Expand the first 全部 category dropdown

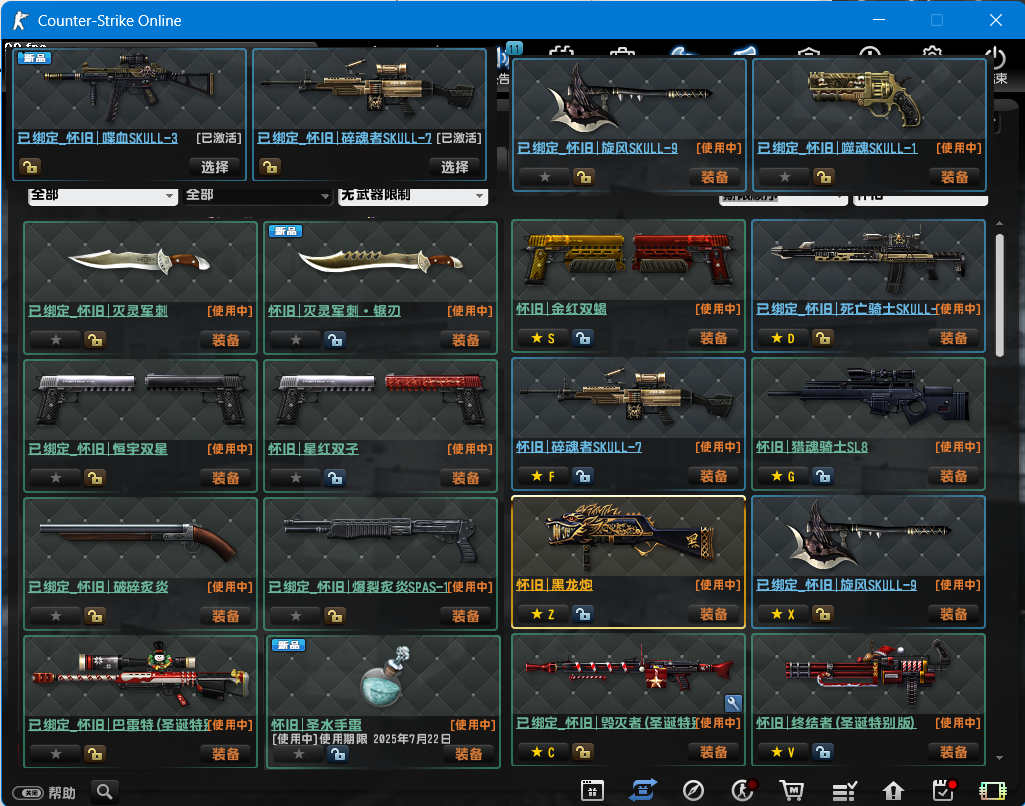click(103, 195)
